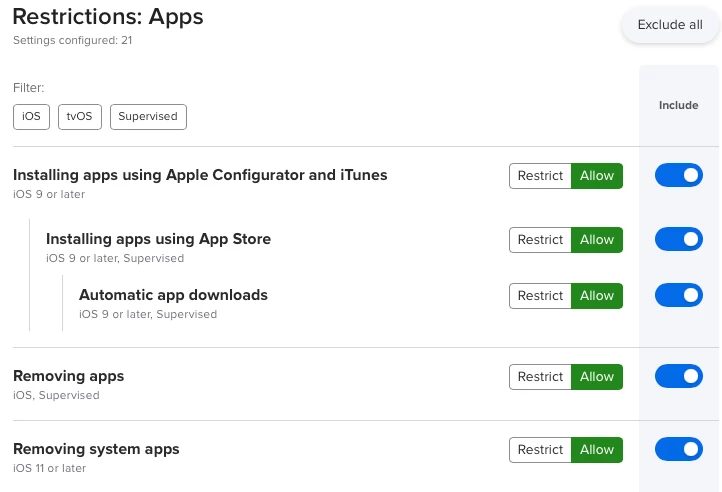722x492 pixels.
Task: Filter settings by tvOS
Action: (x=80, y=117)
